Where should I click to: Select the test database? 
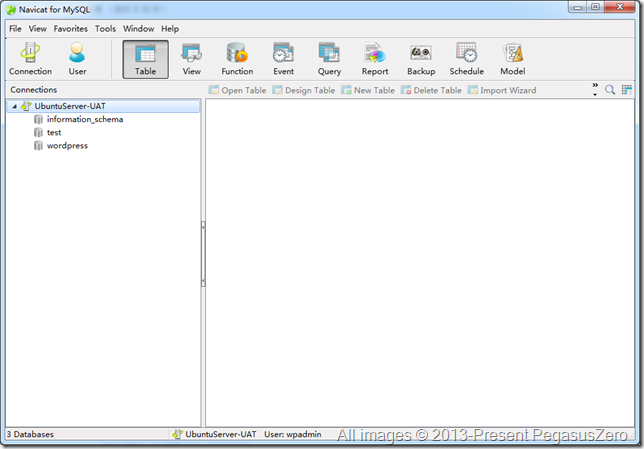[x=54, y=133]
